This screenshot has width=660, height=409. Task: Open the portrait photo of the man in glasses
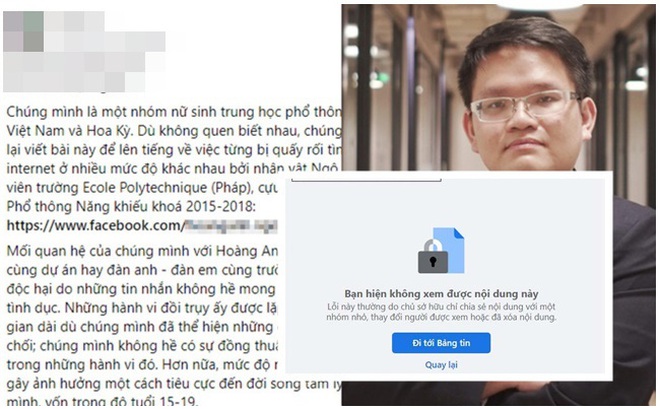click(x=498, y=88)
